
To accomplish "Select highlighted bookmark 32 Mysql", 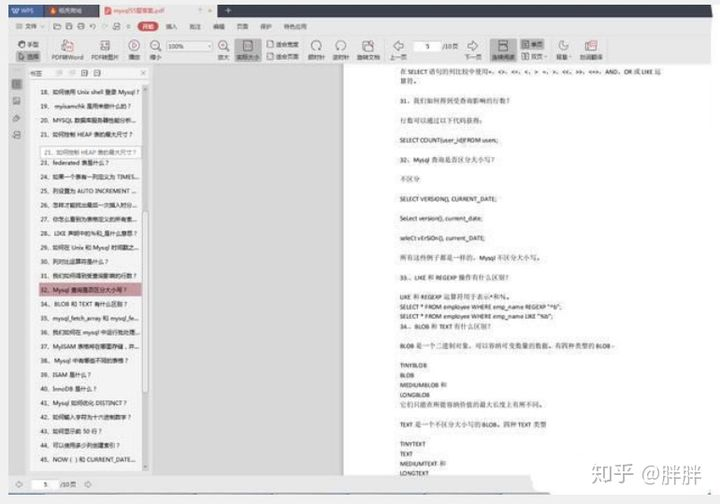I will (90, 290).
